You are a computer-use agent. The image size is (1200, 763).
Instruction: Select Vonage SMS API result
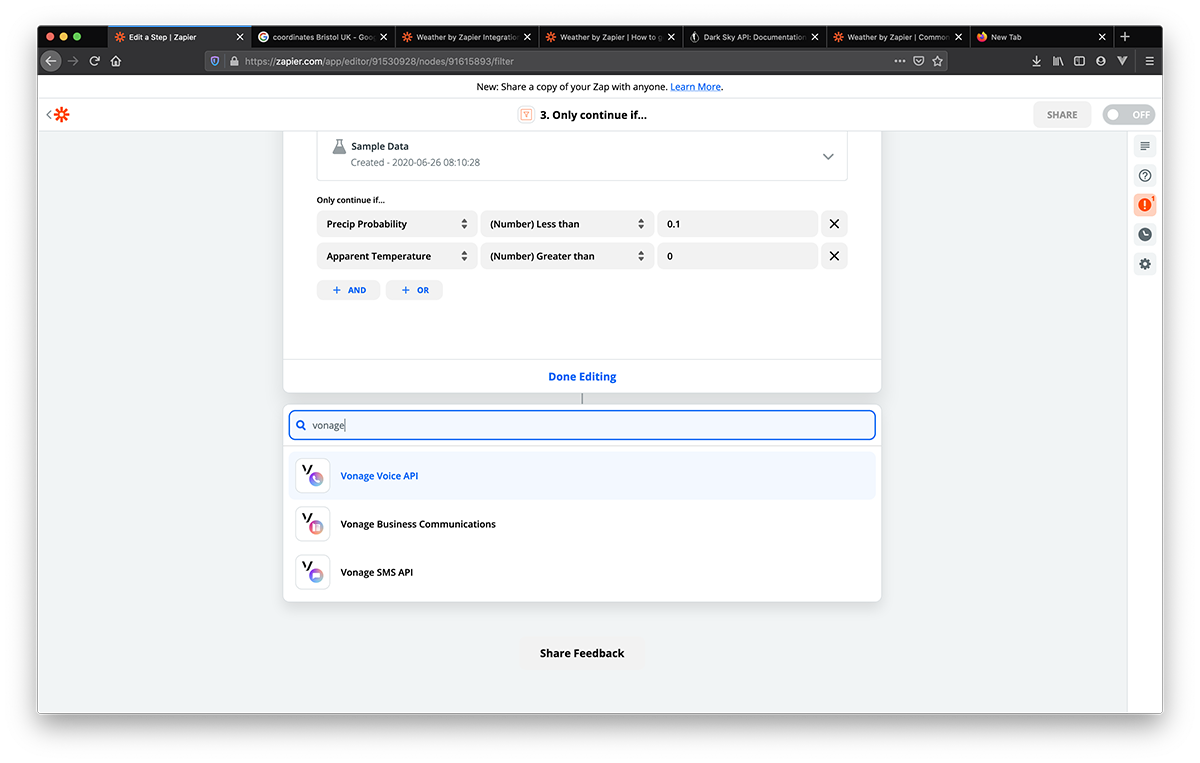[x=582, y=573]
